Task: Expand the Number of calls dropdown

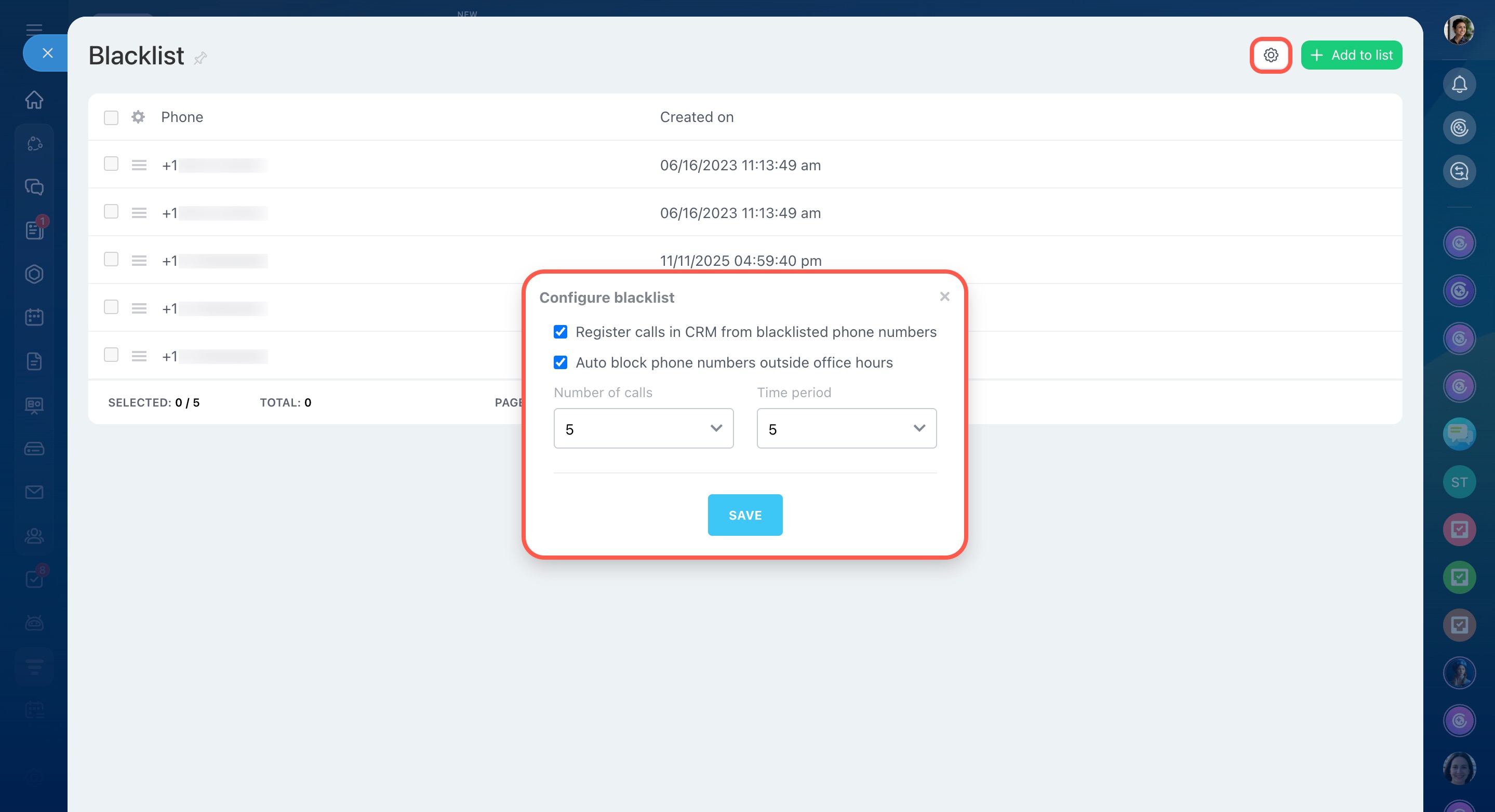Action: pyautogui.click(x=643, y=429)
